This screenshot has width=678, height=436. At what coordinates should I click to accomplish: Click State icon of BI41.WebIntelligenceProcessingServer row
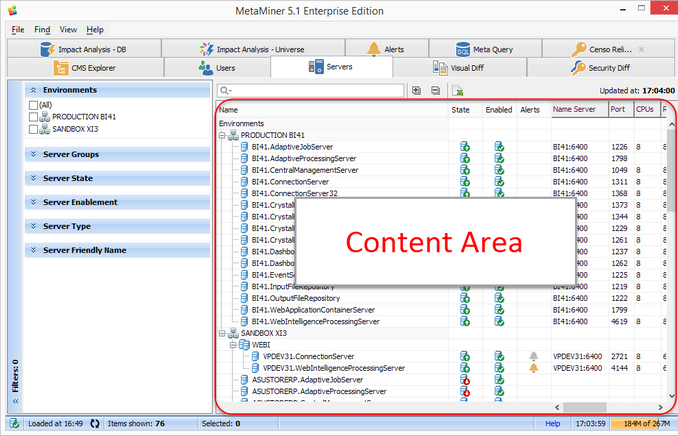tap(465, 321)
